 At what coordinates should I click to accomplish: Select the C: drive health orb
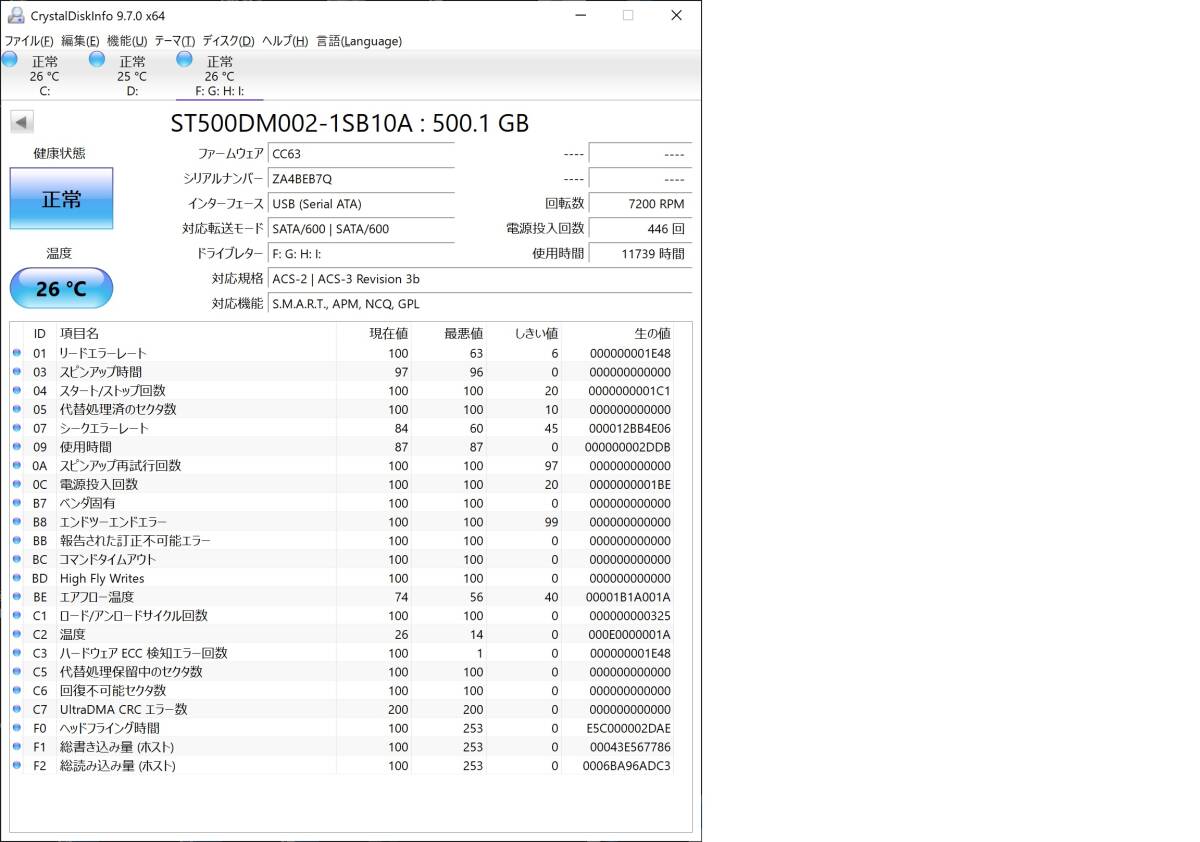point(9,60)
